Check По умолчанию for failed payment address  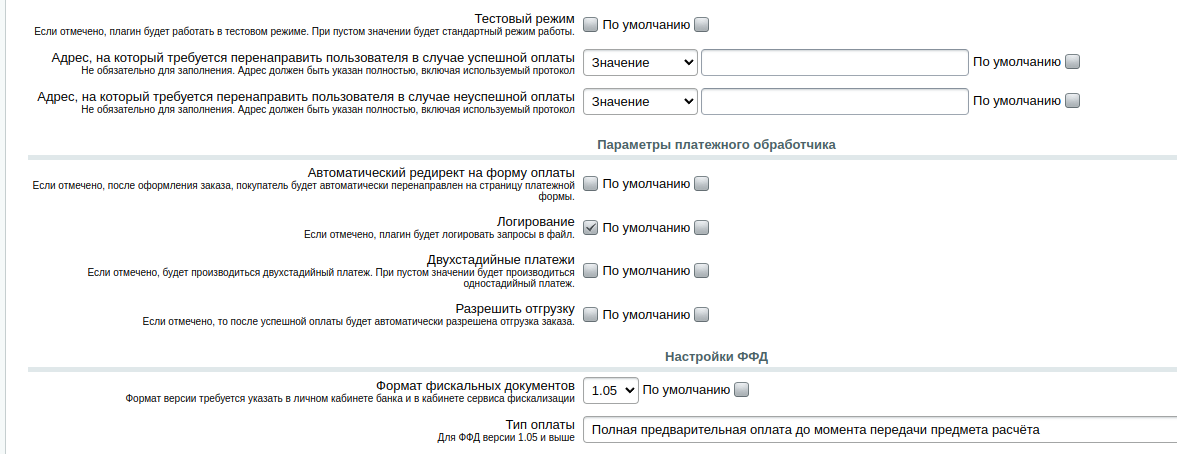point(1073,101)
